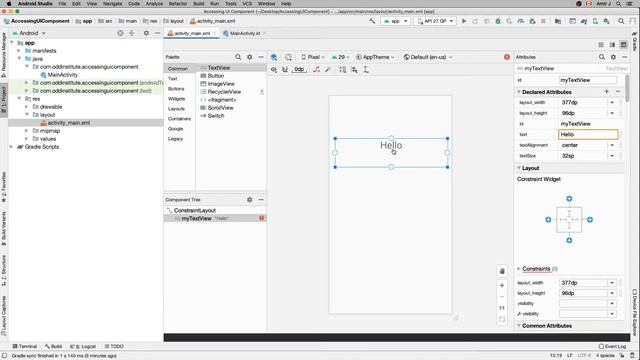This screenshot has height=360, width=640.
Task: Open Attributes panel settings gear
Action: 613,57
